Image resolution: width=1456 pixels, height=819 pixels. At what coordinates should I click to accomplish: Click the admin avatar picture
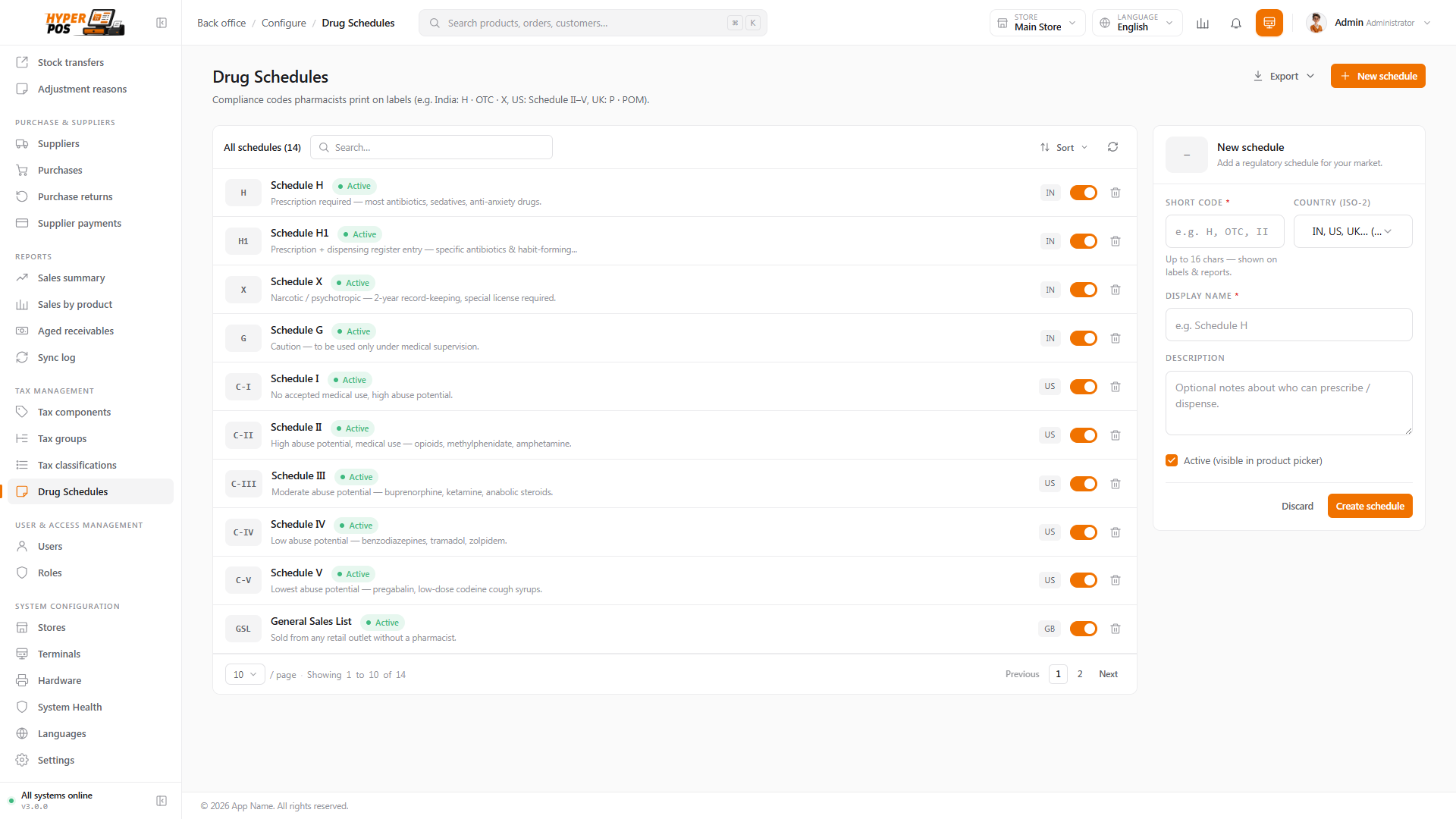point(1316,23)
